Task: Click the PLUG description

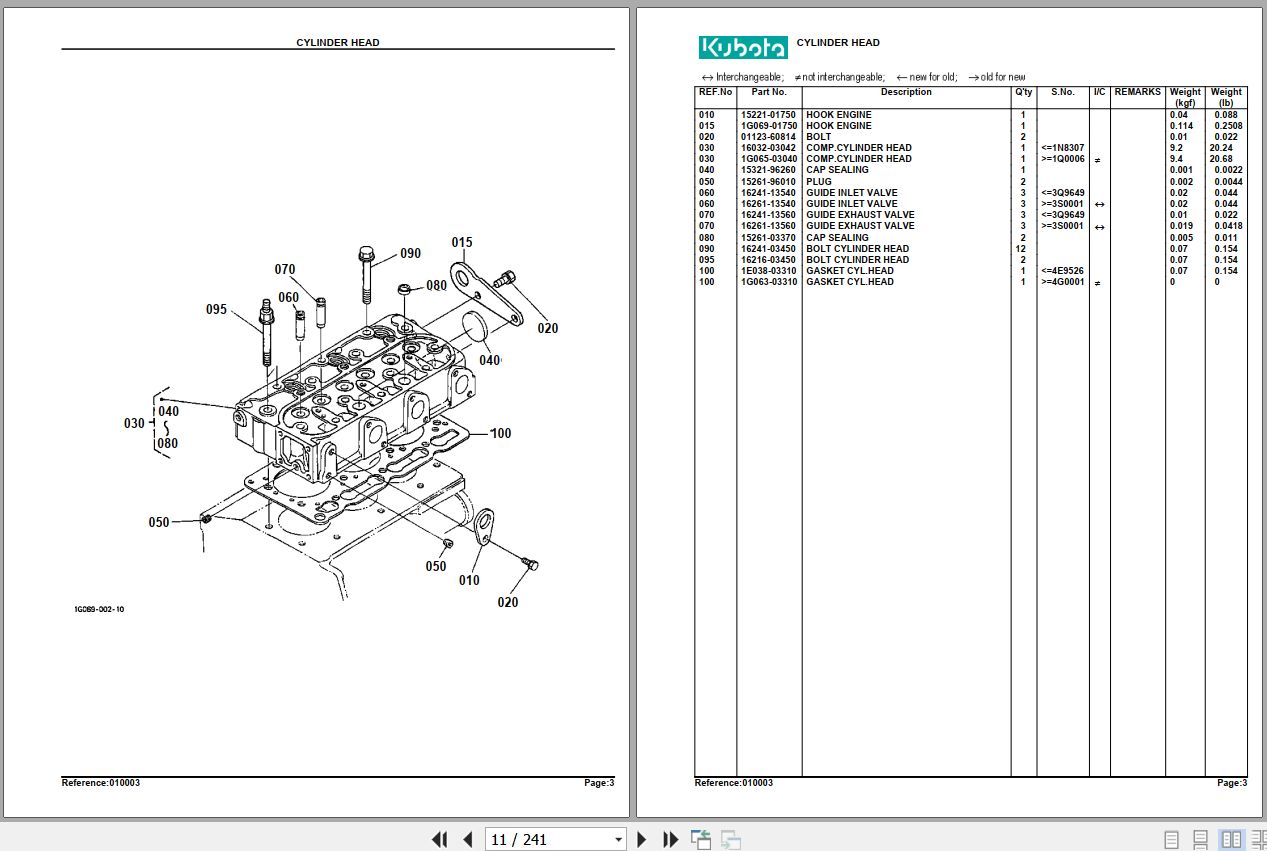Action: [x=819, y=182]
